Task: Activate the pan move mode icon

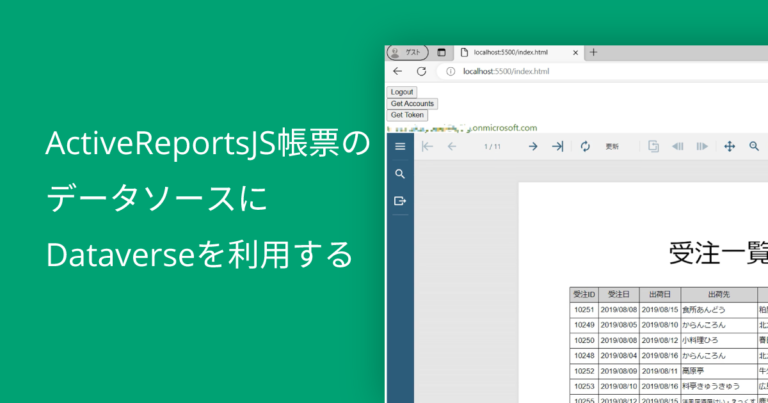Action: [729, 146]
